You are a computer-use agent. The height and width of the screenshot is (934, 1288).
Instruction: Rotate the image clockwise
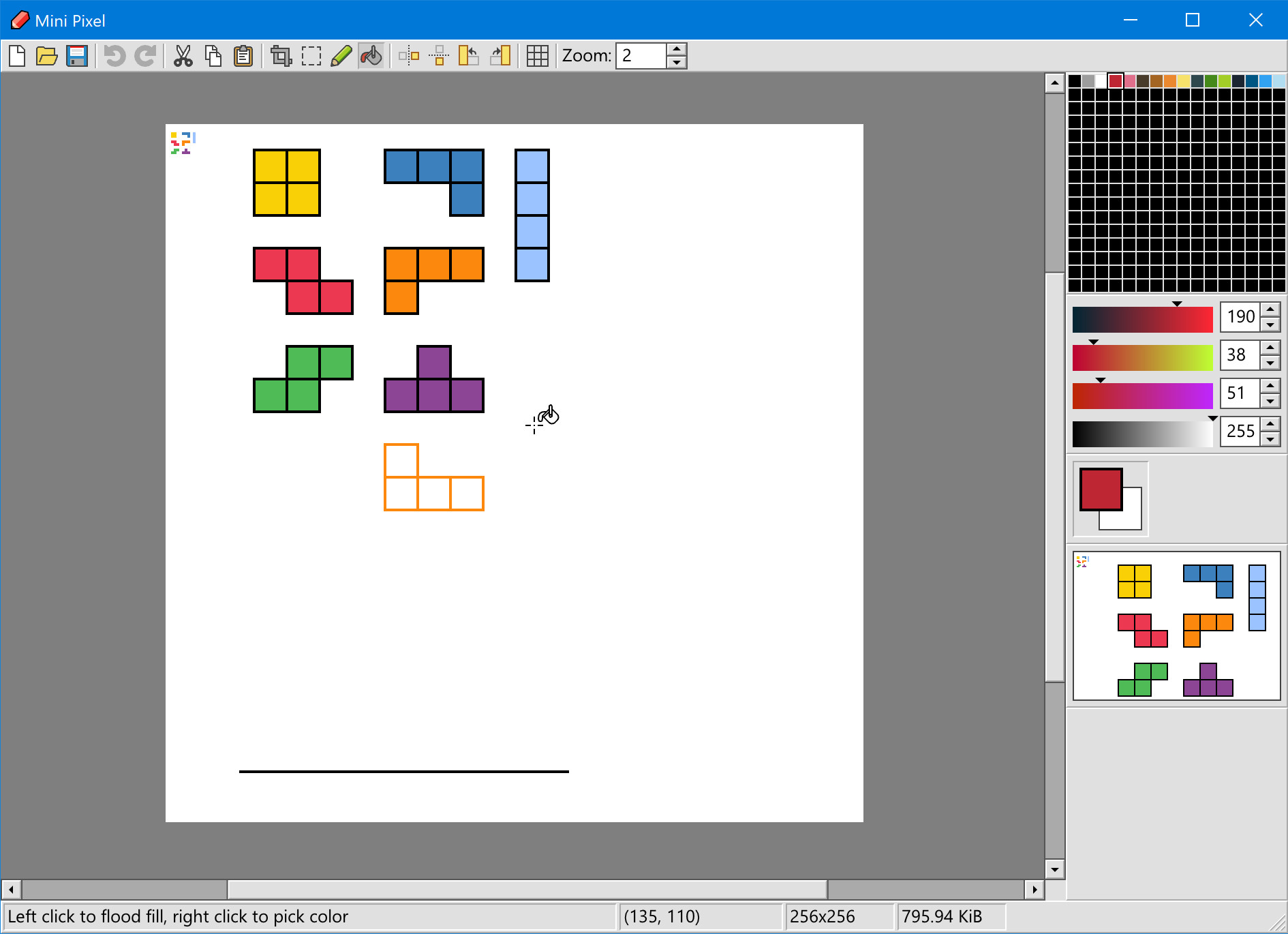pyautogui.click(x=500, y=56)
